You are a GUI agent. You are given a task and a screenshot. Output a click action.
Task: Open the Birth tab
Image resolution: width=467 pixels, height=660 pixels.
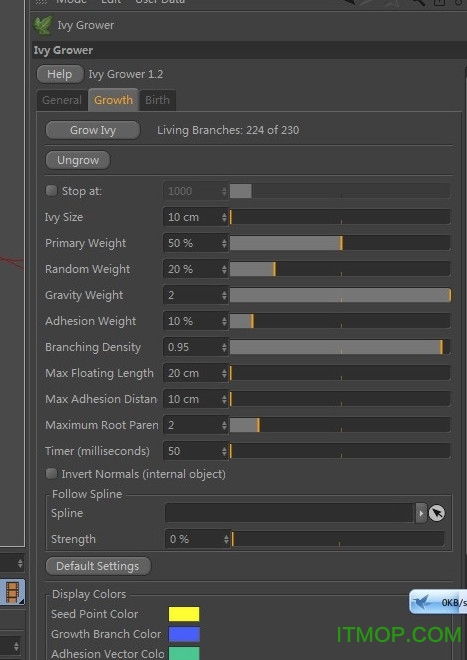157,100
